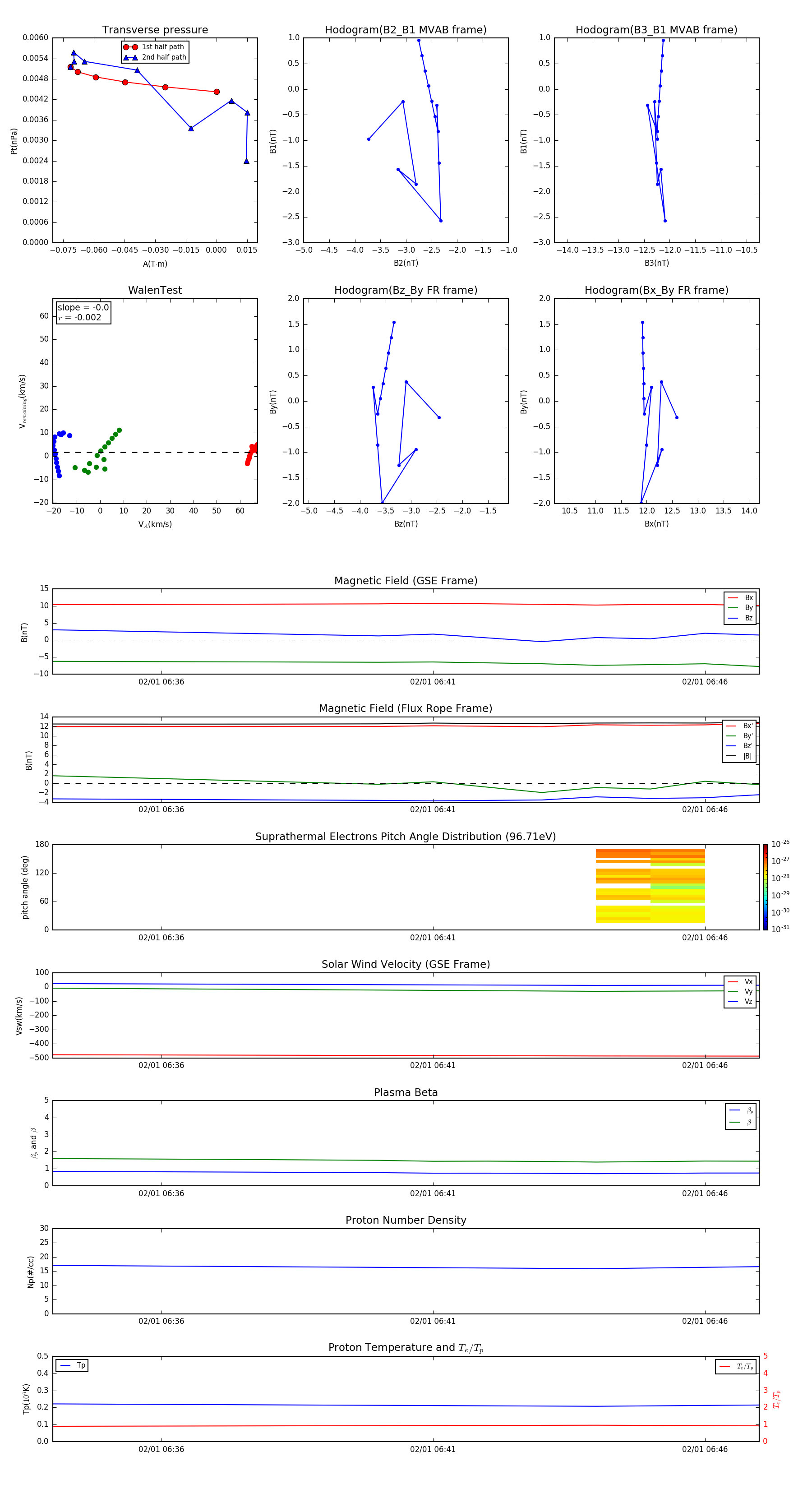Screen dimensions: 812x1489
Task: Click 'Hodogram(Bz_By FR frame)' title
Action: [x=406, y=290]
